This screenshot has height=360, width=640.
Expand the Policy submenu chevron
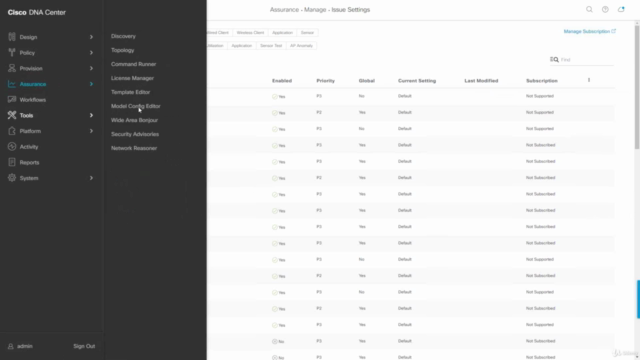[x=91, y=53]
